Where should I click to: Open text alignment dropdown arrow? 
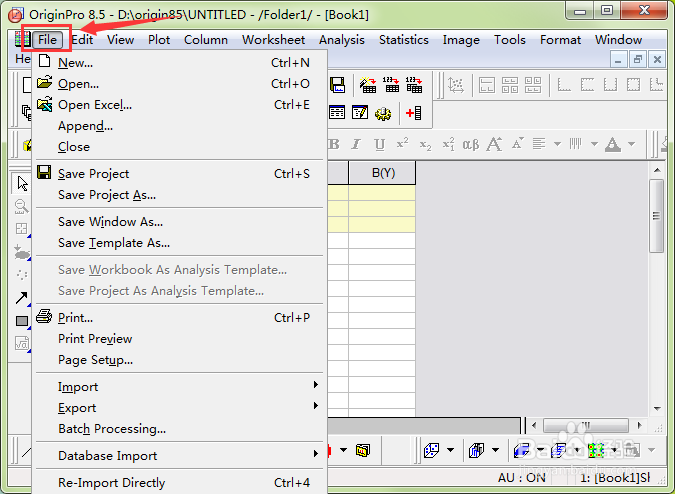[557, 144]
